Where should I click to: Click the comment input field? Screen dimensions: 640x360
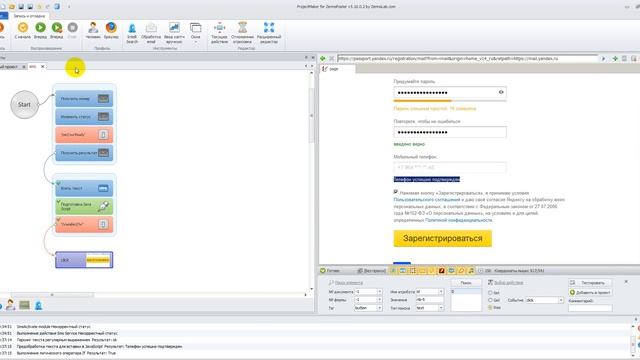click(590, 308)
